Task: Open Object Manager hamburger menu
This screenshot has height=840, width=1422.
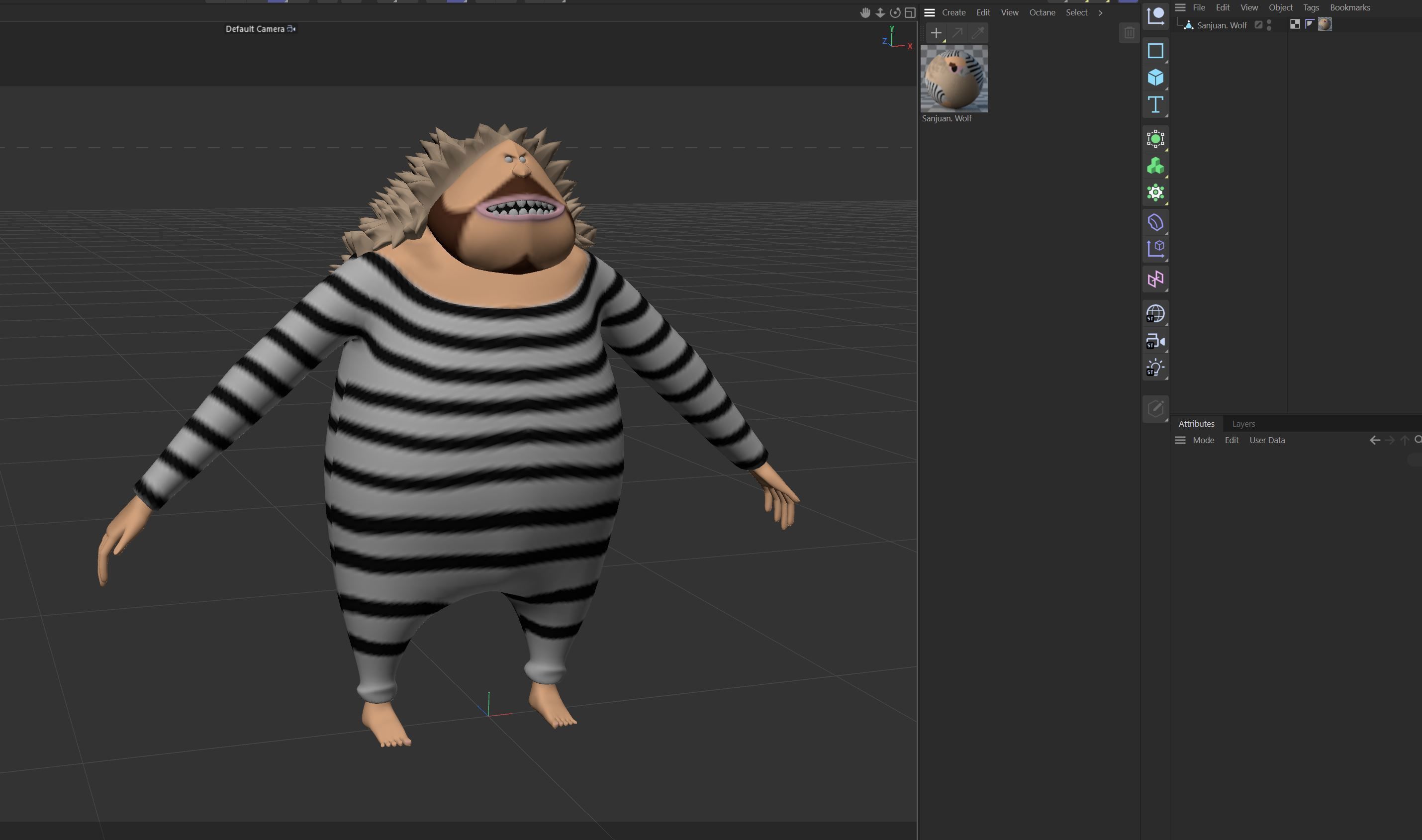Action: tap(1180, 7)
